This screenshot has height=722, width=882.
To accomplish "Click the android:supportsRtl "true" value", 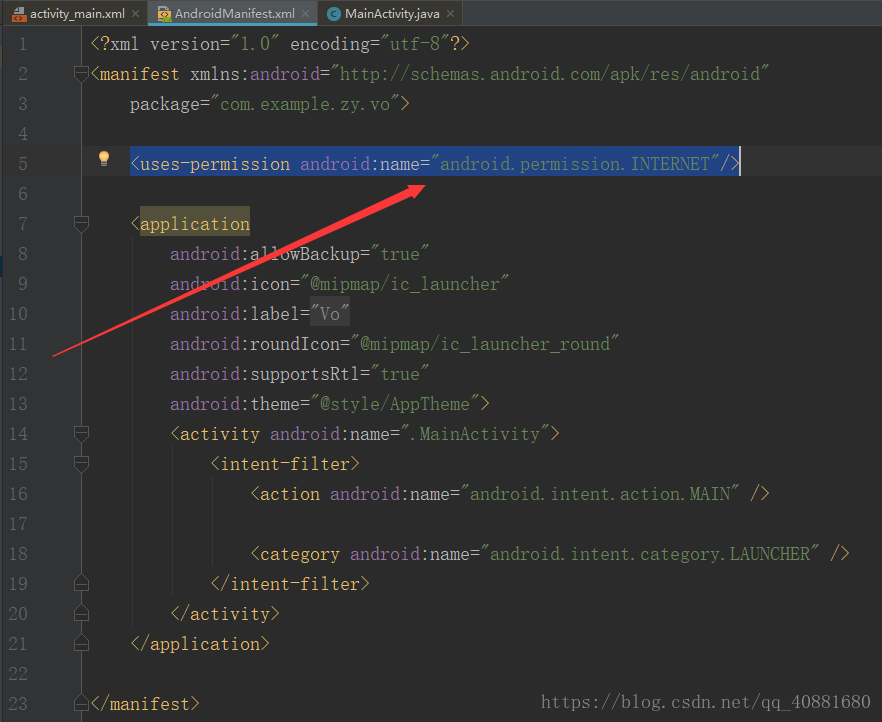I will click(x=400, y=374).
